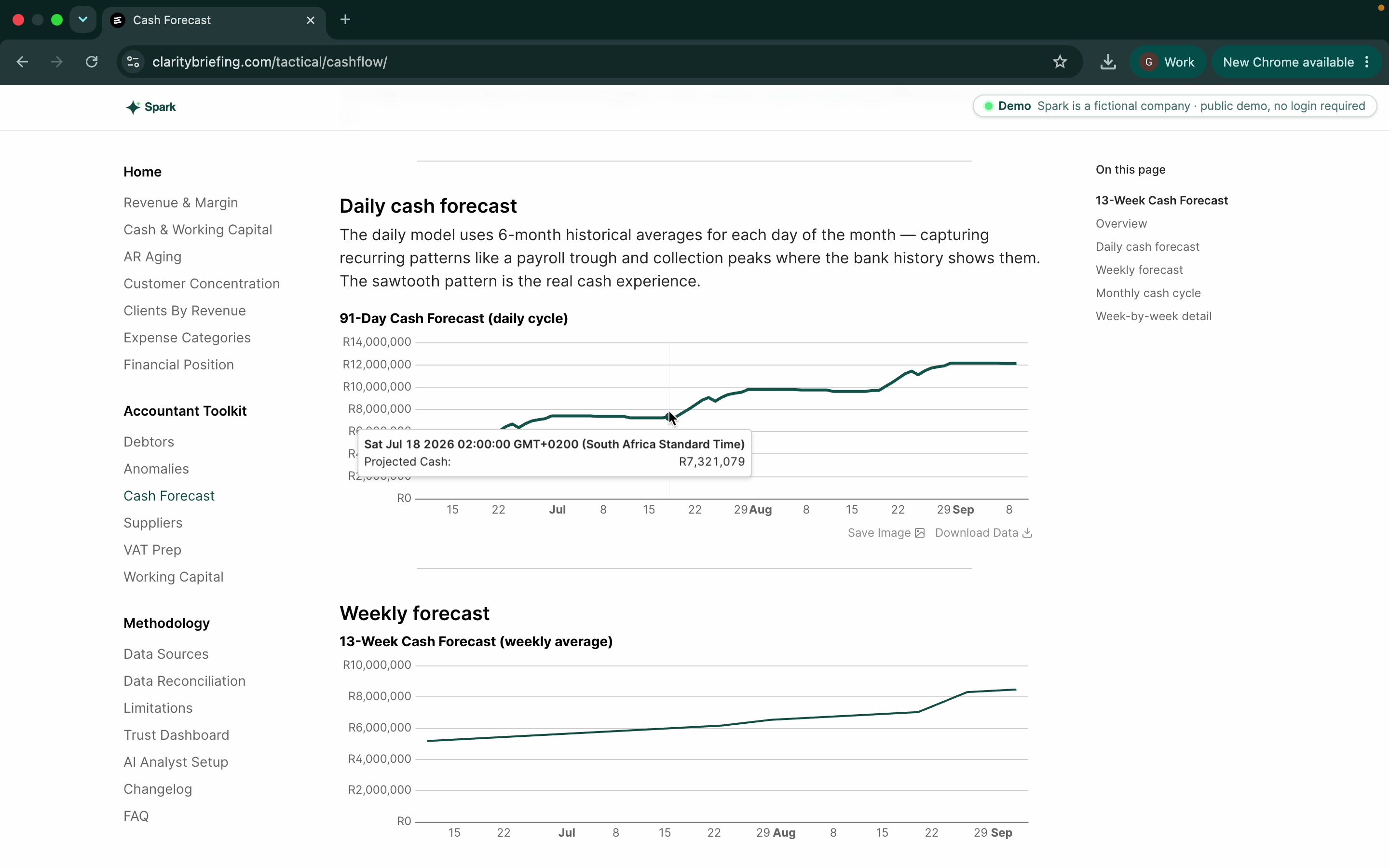
Task: Open site information icon in address bar
Action: click(133, 62)
